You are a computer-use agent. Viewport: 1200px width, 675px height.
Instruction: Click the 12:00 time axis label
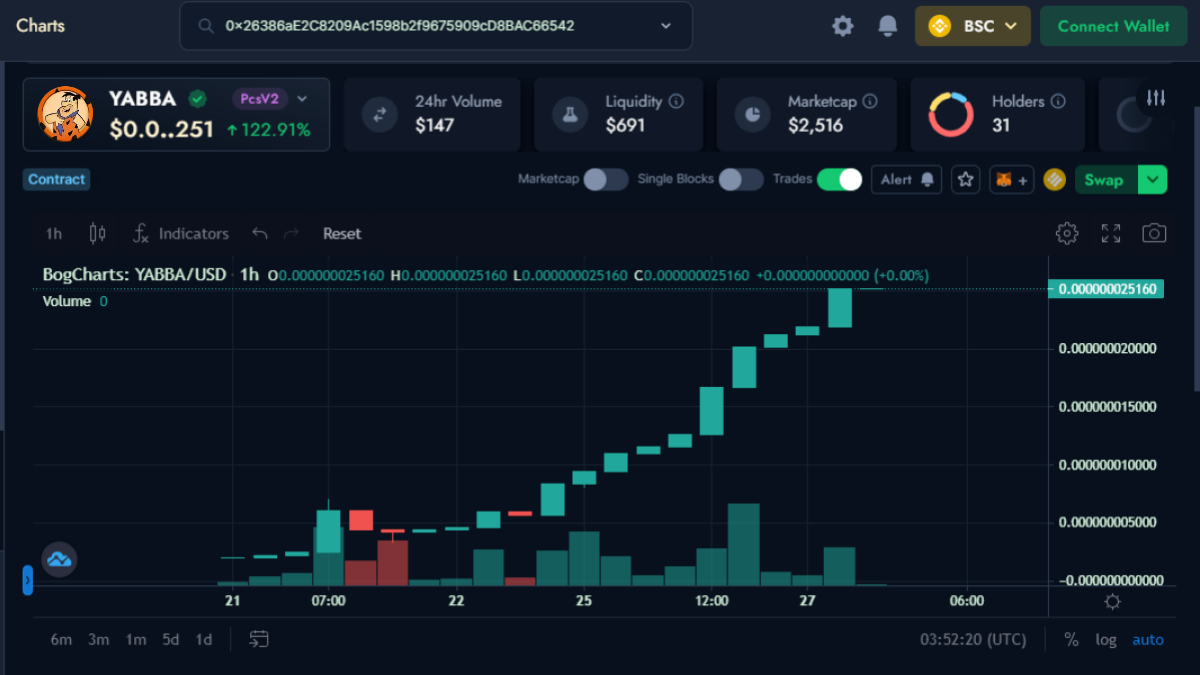pos(712,600)
